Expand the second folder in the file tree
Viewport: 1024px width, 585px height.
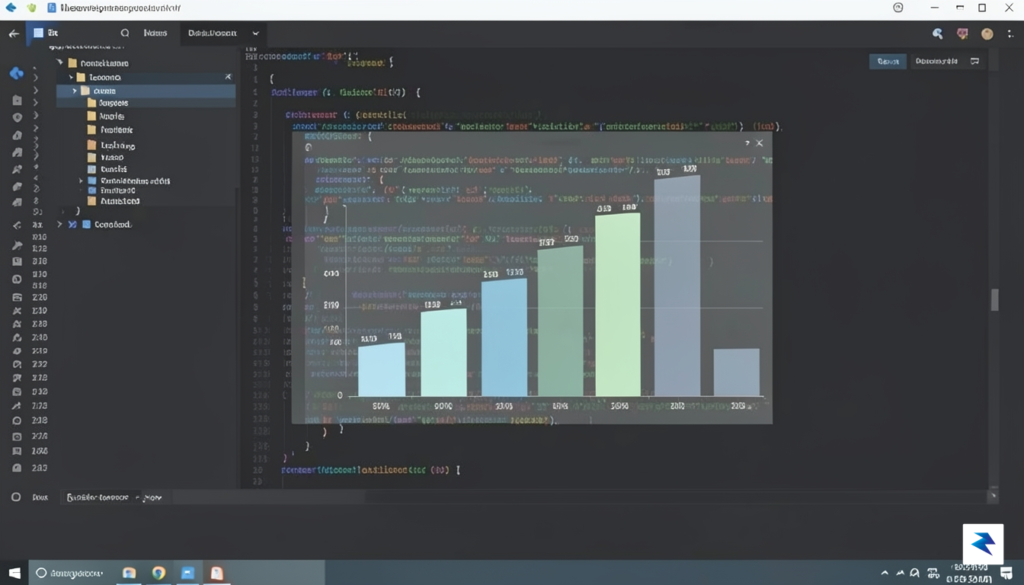coord(71,77)
